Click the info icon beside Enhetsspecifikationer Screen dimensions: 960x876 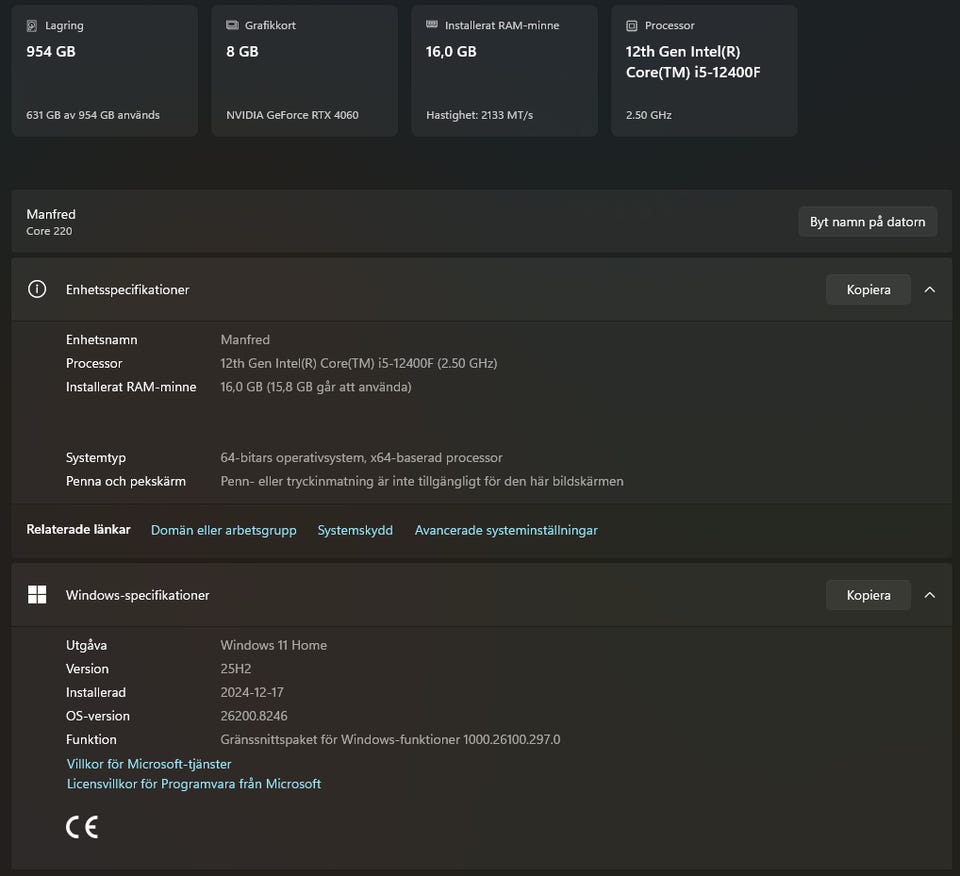tap(37, 289)
